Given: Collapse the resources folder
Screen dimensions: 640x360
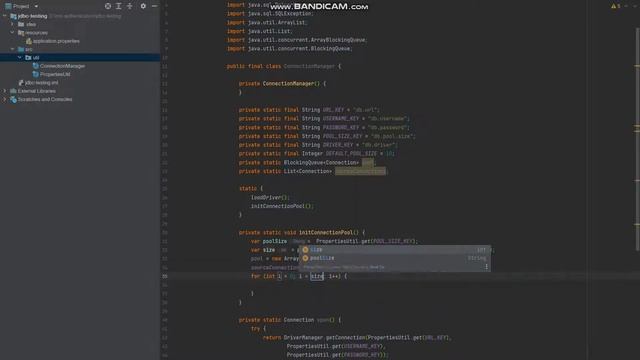Looking at the screenshot, I should (12, 32).
